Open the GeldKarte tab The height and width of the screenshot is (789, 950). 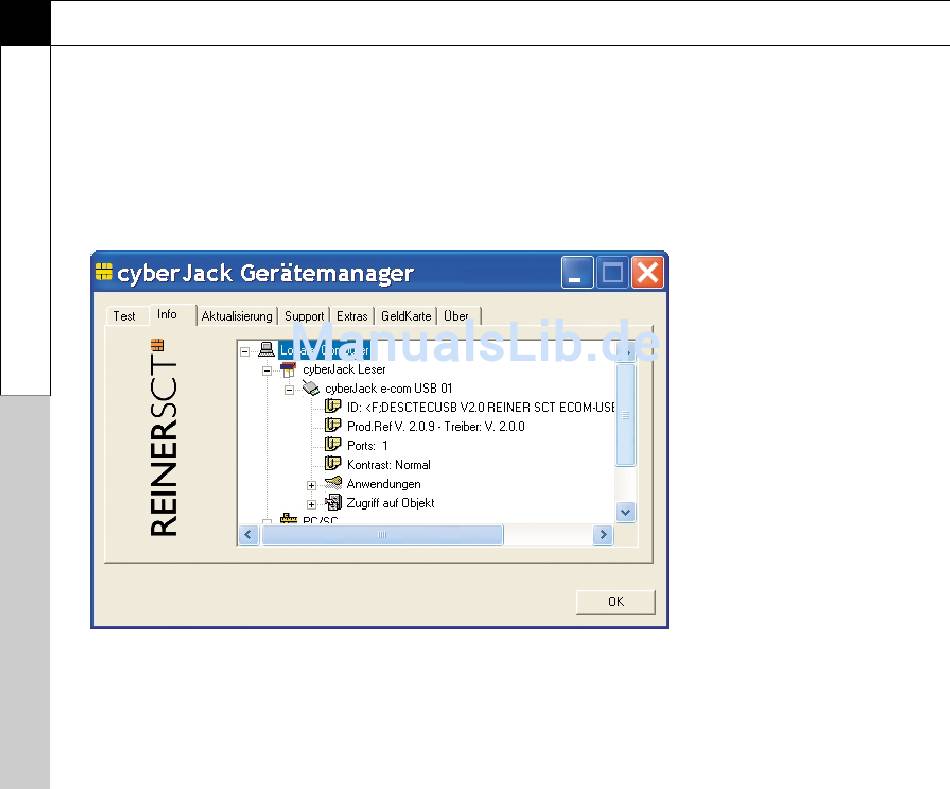406,316
